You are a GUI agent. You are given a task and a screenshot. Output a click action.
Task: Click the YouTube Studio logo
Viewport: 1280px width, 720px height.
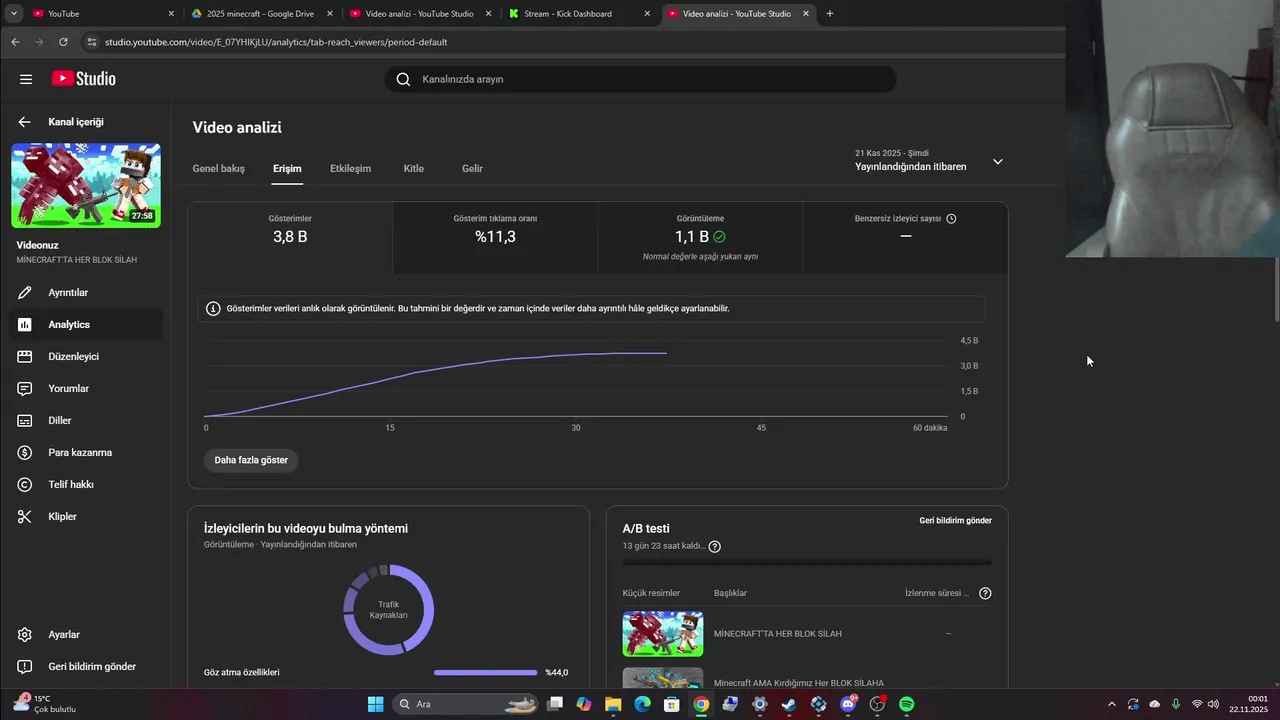[84, 79]
